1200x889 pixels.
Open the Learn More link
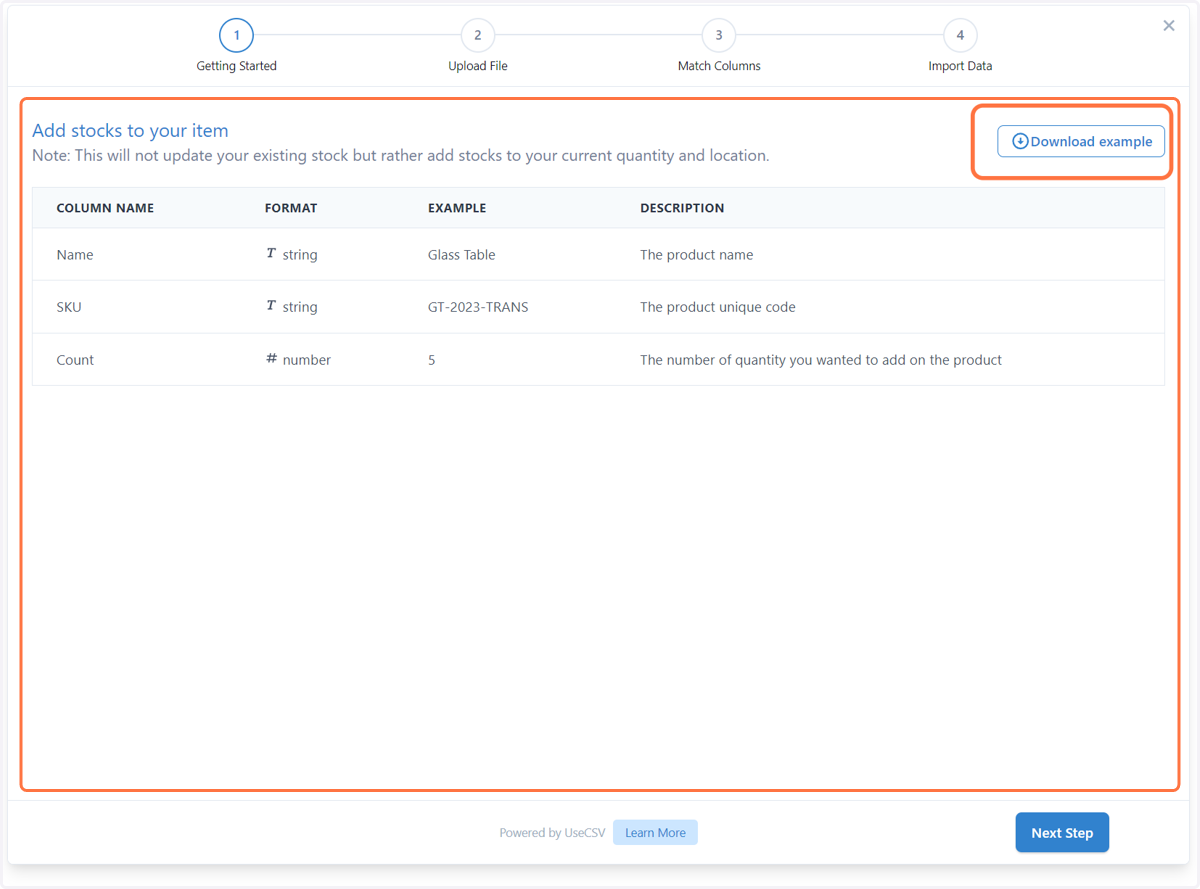(655, 832)
